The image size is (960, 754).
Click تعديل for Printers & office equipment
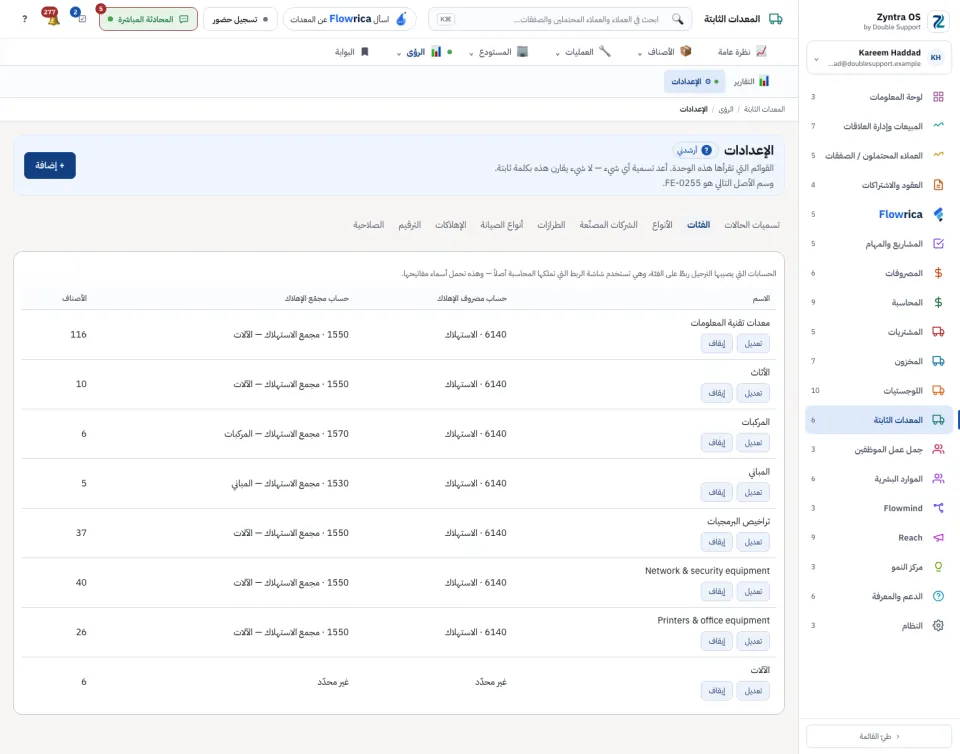click(753, 641)
